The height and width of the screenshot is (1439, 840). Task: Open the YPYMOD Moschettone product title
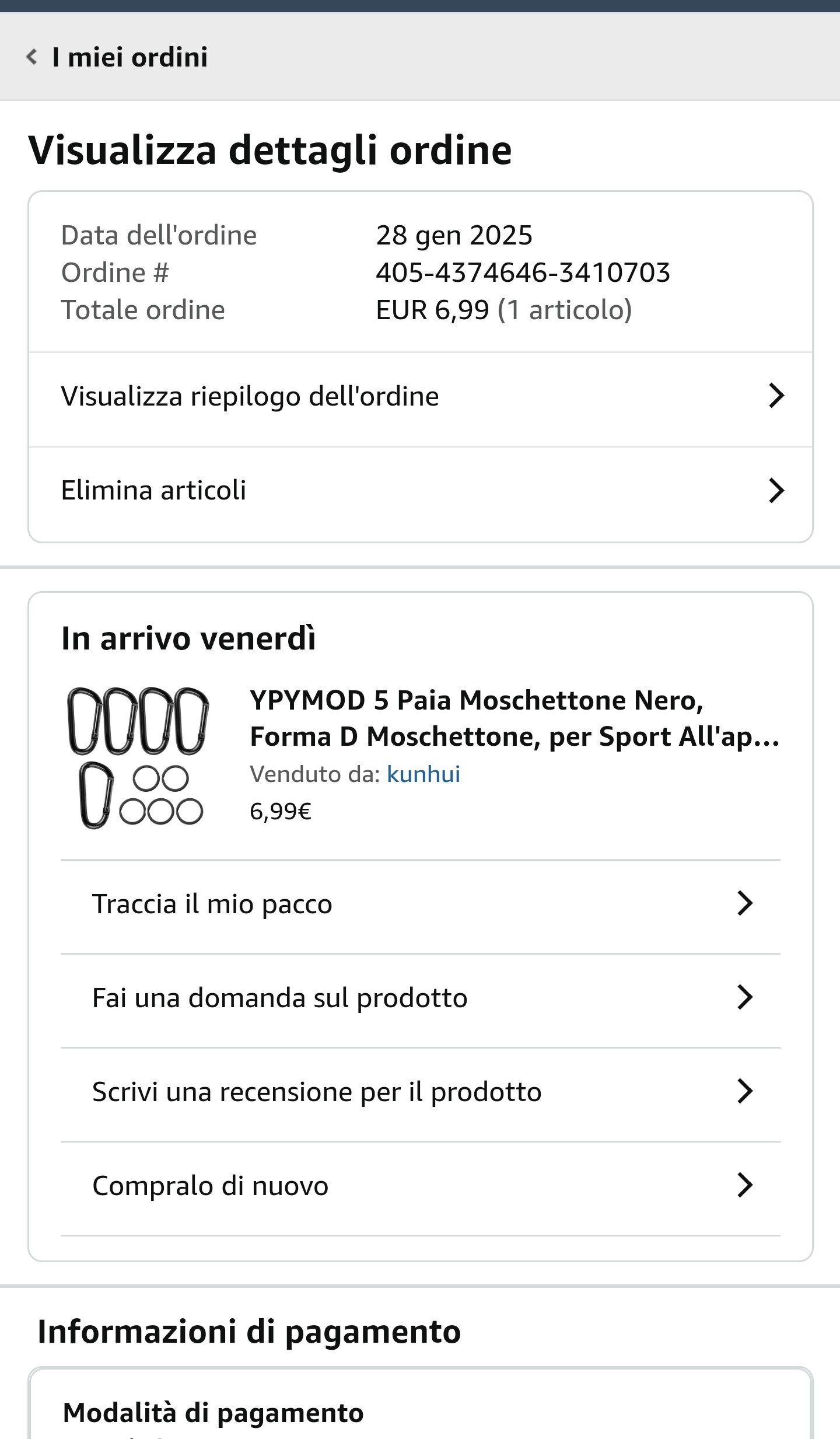[513, 718]
